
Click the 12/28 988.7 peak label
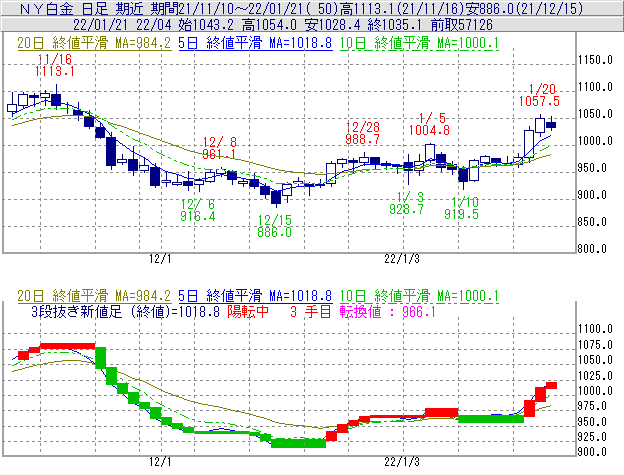pos(363,133)
